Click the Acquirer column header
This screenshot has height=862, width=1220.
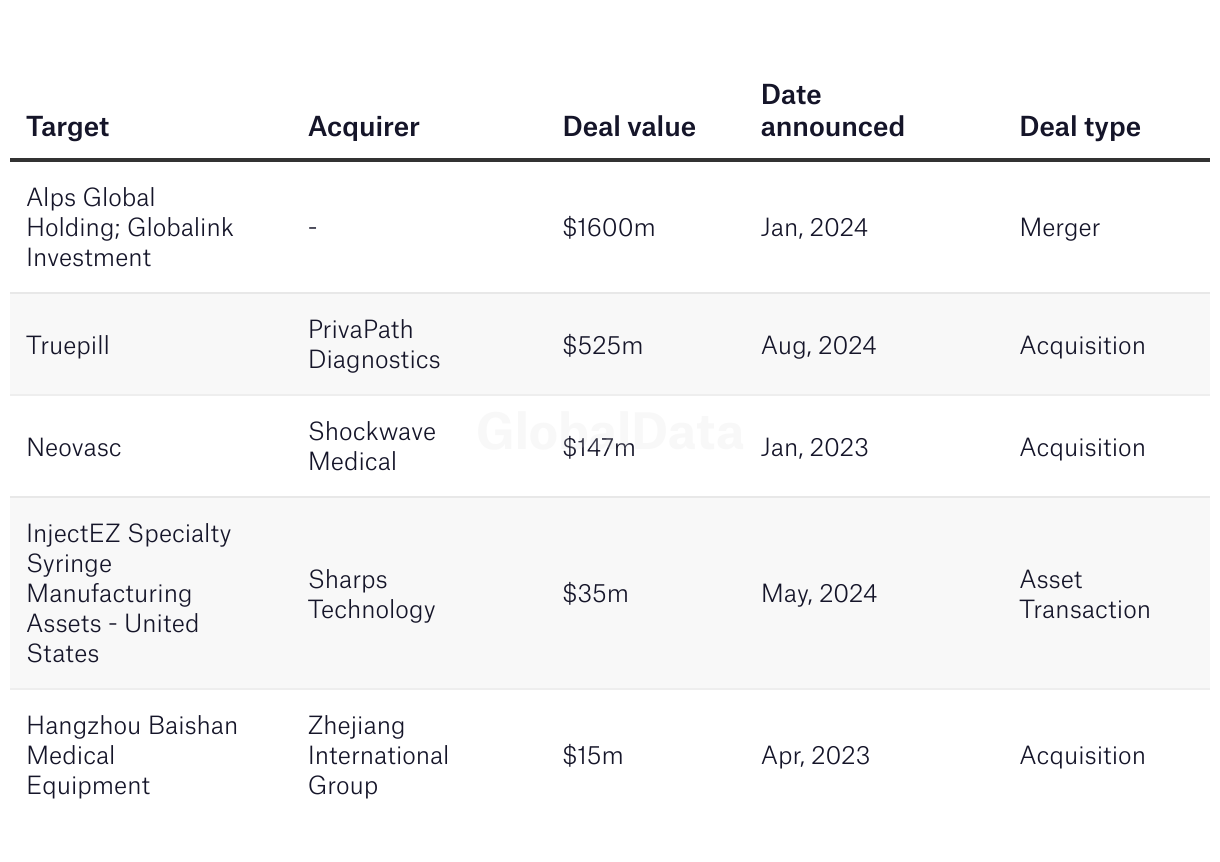(363, 127)
